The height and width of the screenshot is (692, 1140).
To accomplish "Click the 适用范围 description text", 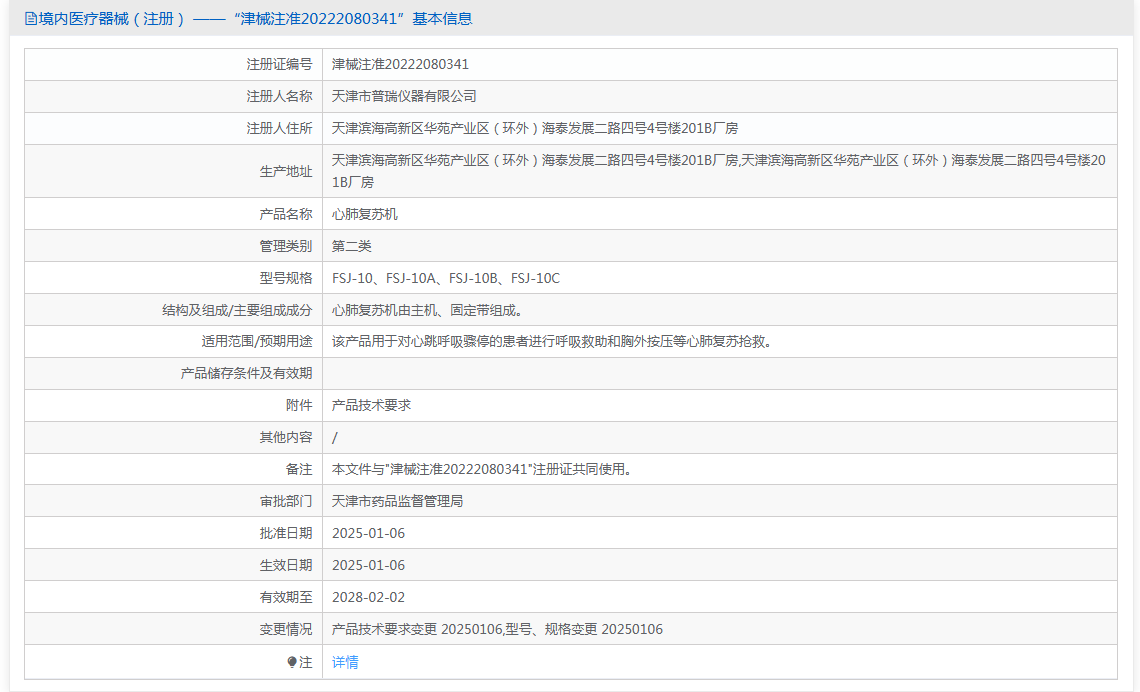I will 552,341.
